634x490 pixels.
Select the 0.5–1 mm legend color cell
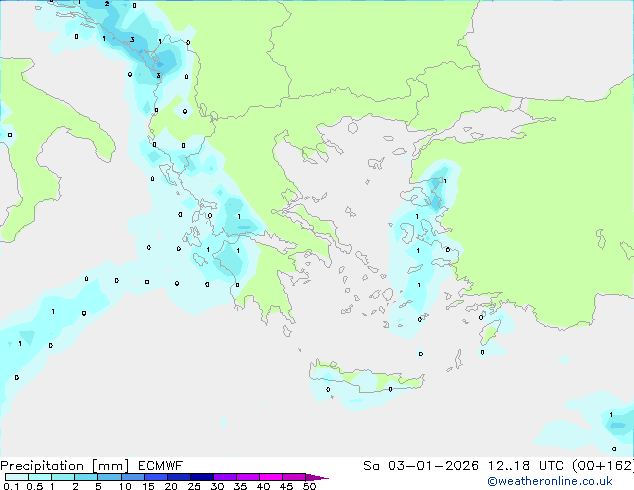coord(40,477)
